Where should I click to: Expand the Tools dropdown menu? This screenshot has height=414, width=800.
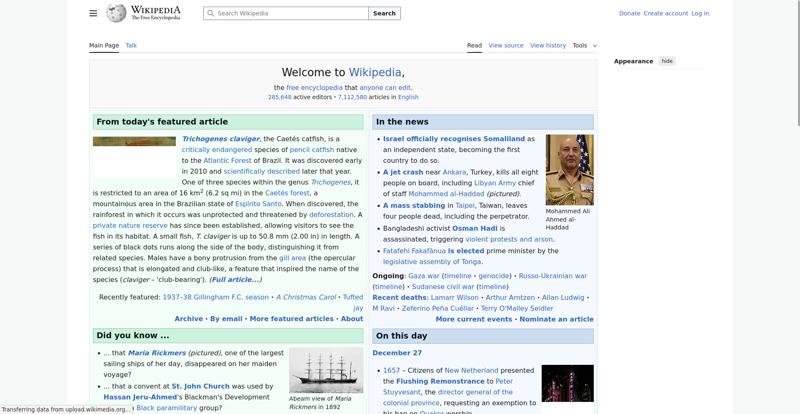[x=584, y=45]
